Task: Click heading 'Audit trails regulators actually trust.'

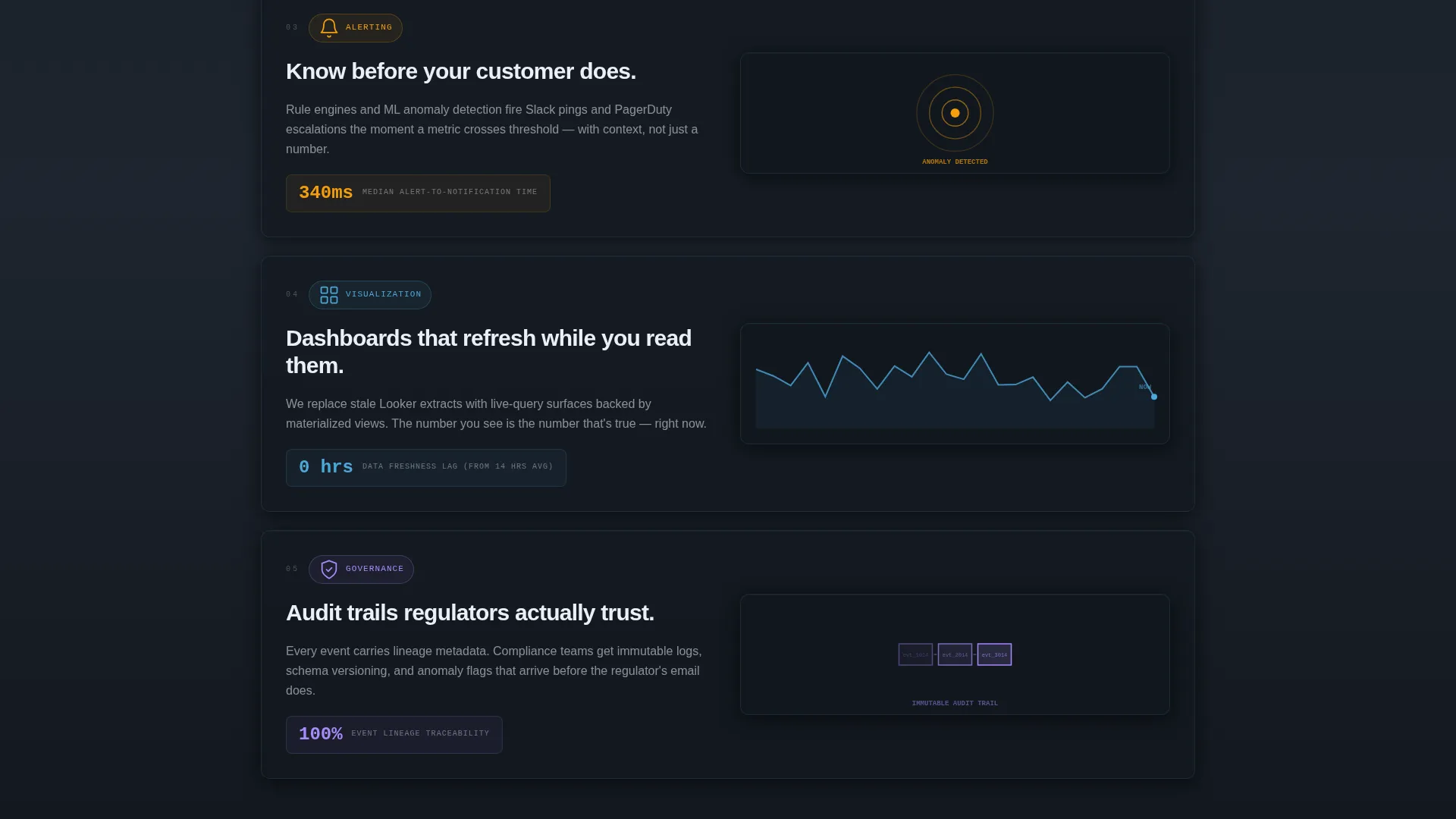Action: (x=470, y=613)
